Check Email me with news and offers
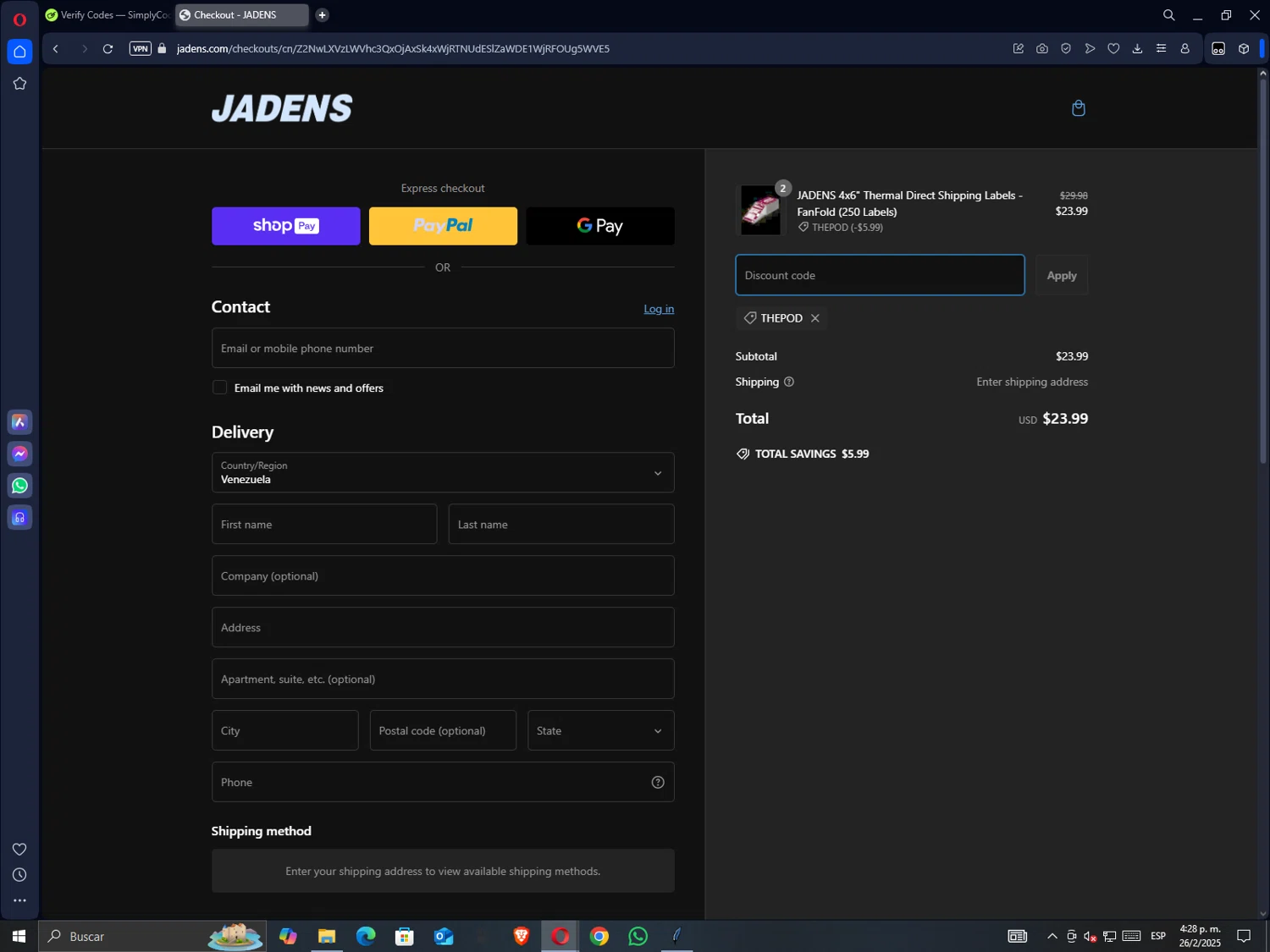1270x952 pixels. tap(219, 388)
